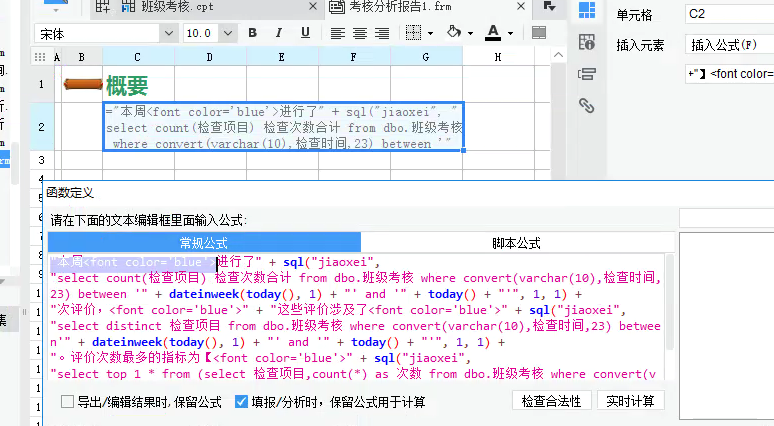Center align cell text
The width and height of the screenshot is (774, 426).
point(360,33)
